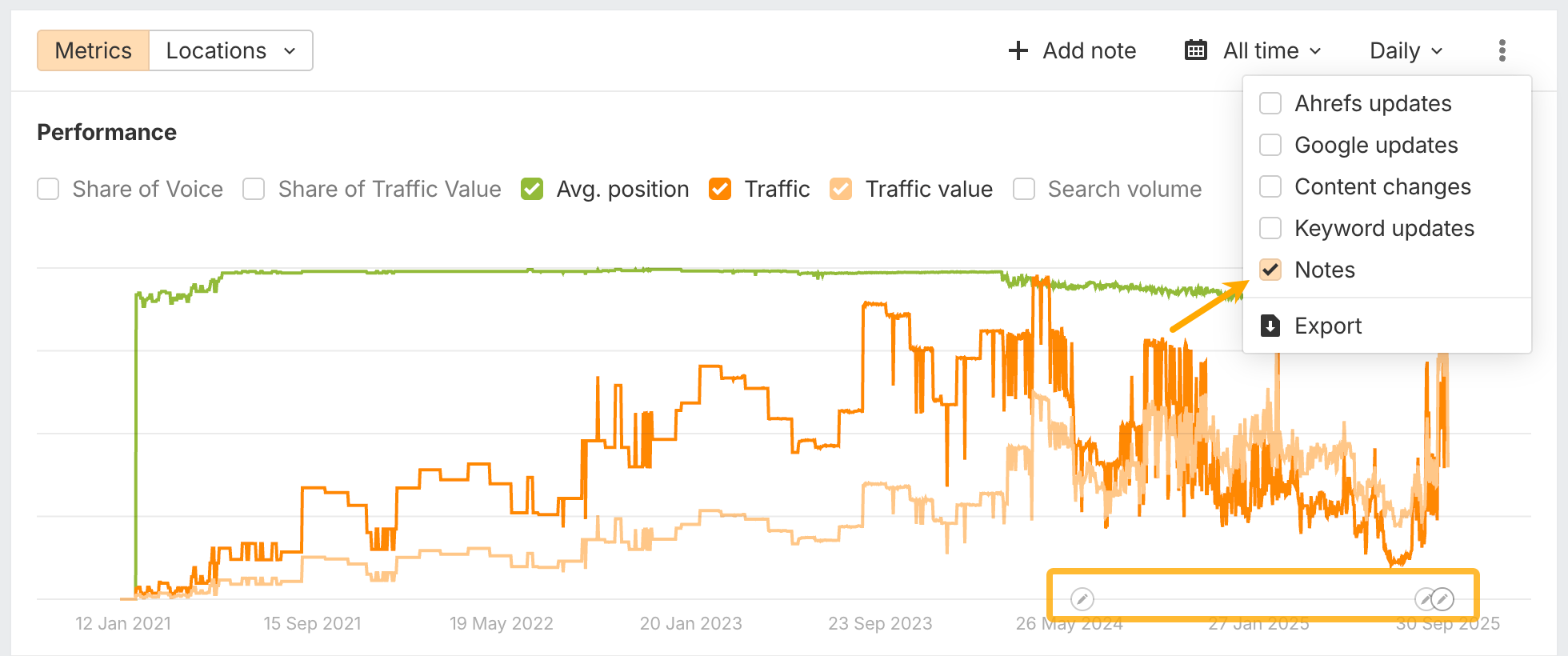Click the calendar icon beside All time
This screenshot has height=656, width=1568.
(1195, 50)
